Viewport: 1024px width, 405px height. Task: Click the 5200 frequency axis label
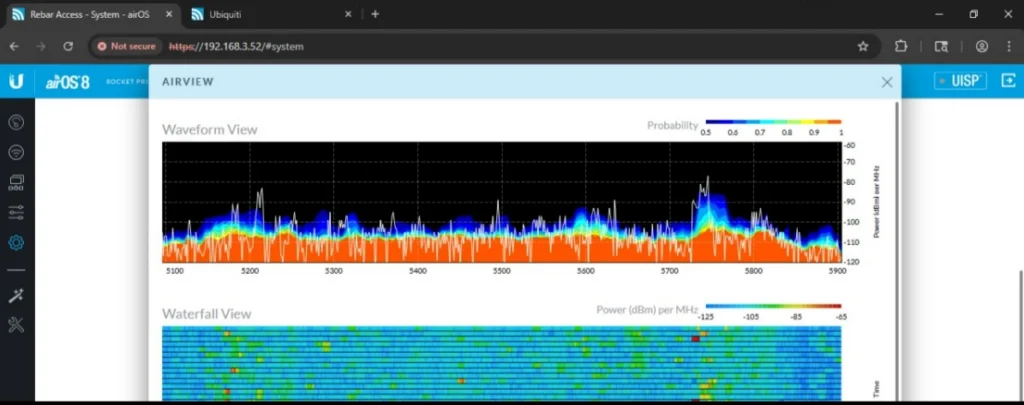(250, 270)
